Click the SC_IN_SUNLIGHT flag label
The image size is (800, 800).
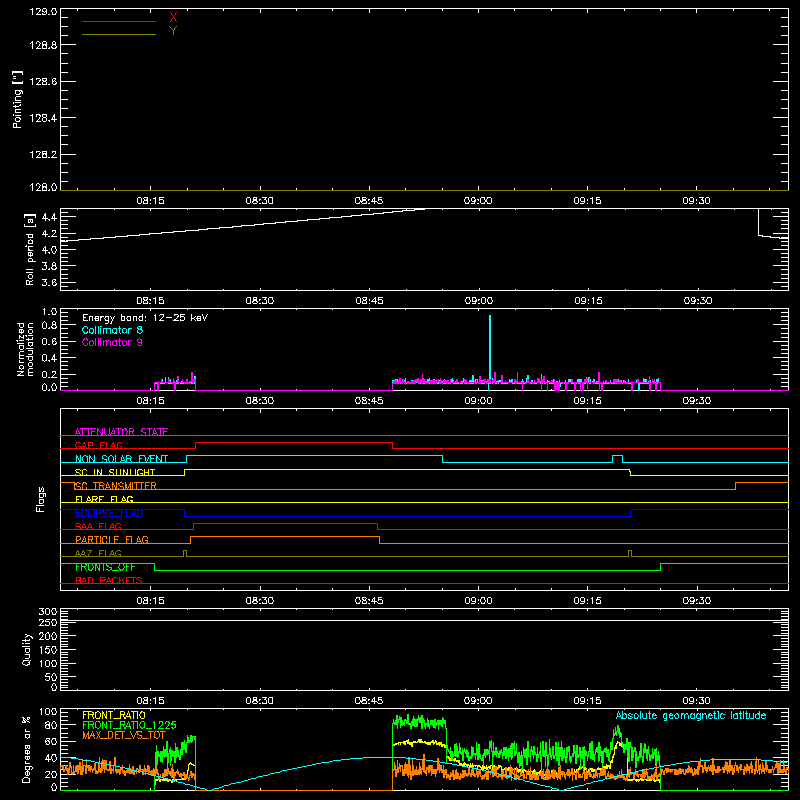pos(115,472)
